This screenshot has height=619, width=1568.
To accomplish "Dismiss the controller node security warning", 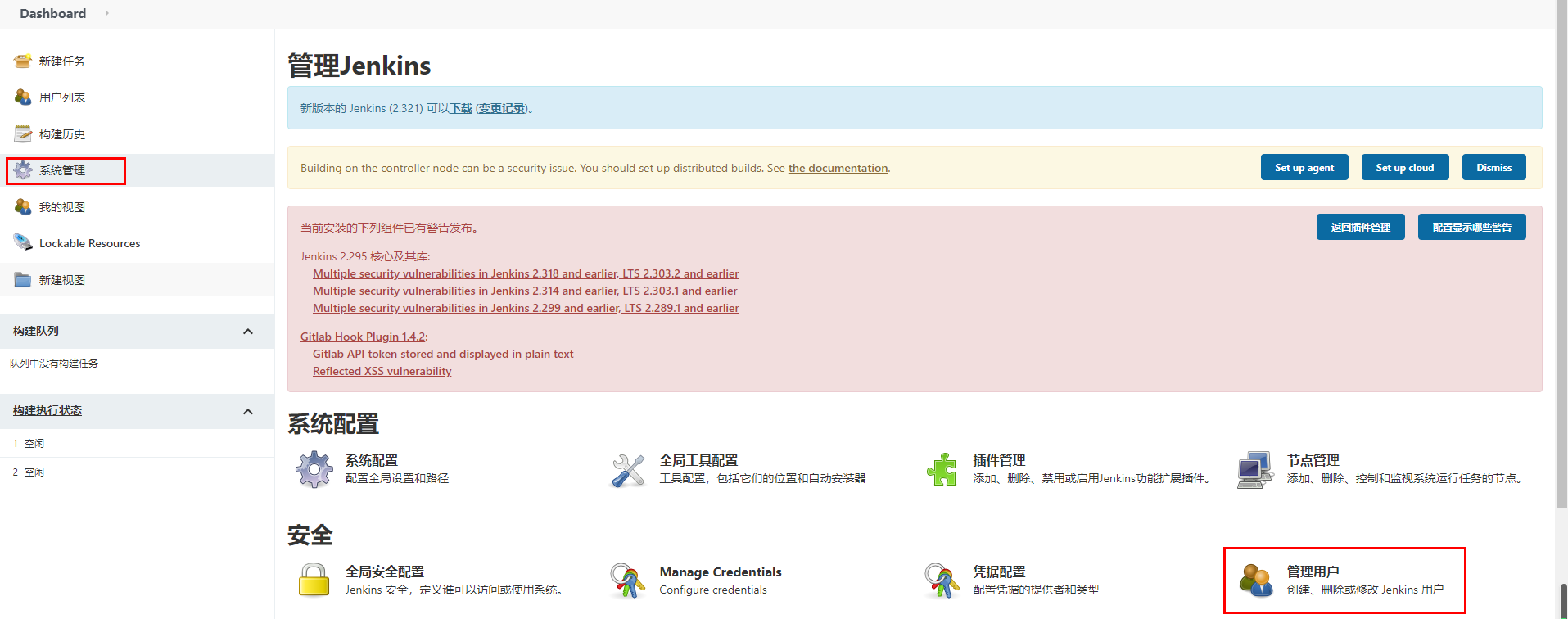I will pos(1493,167).
